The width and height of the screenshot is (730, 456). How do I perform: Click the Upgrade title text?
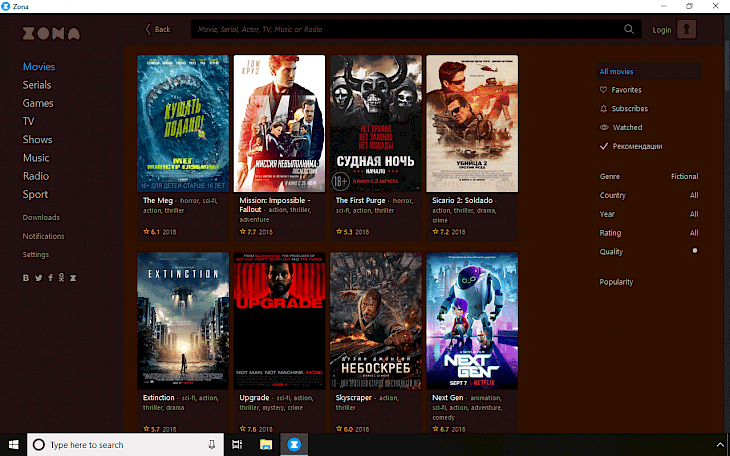point(254,397)
